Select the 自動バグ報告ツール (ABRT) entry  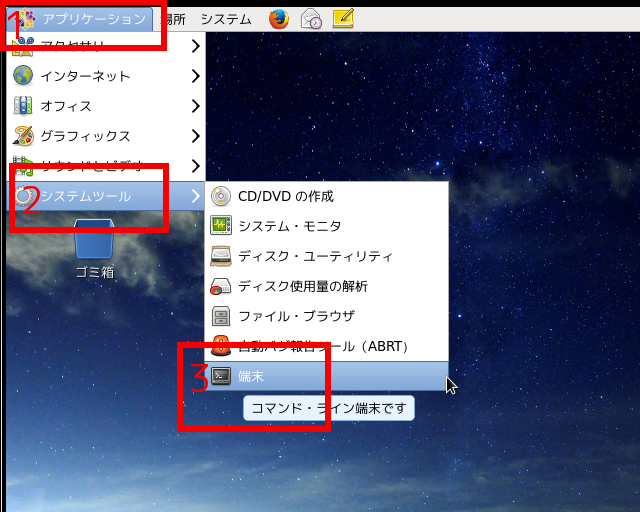coord(324,346)
